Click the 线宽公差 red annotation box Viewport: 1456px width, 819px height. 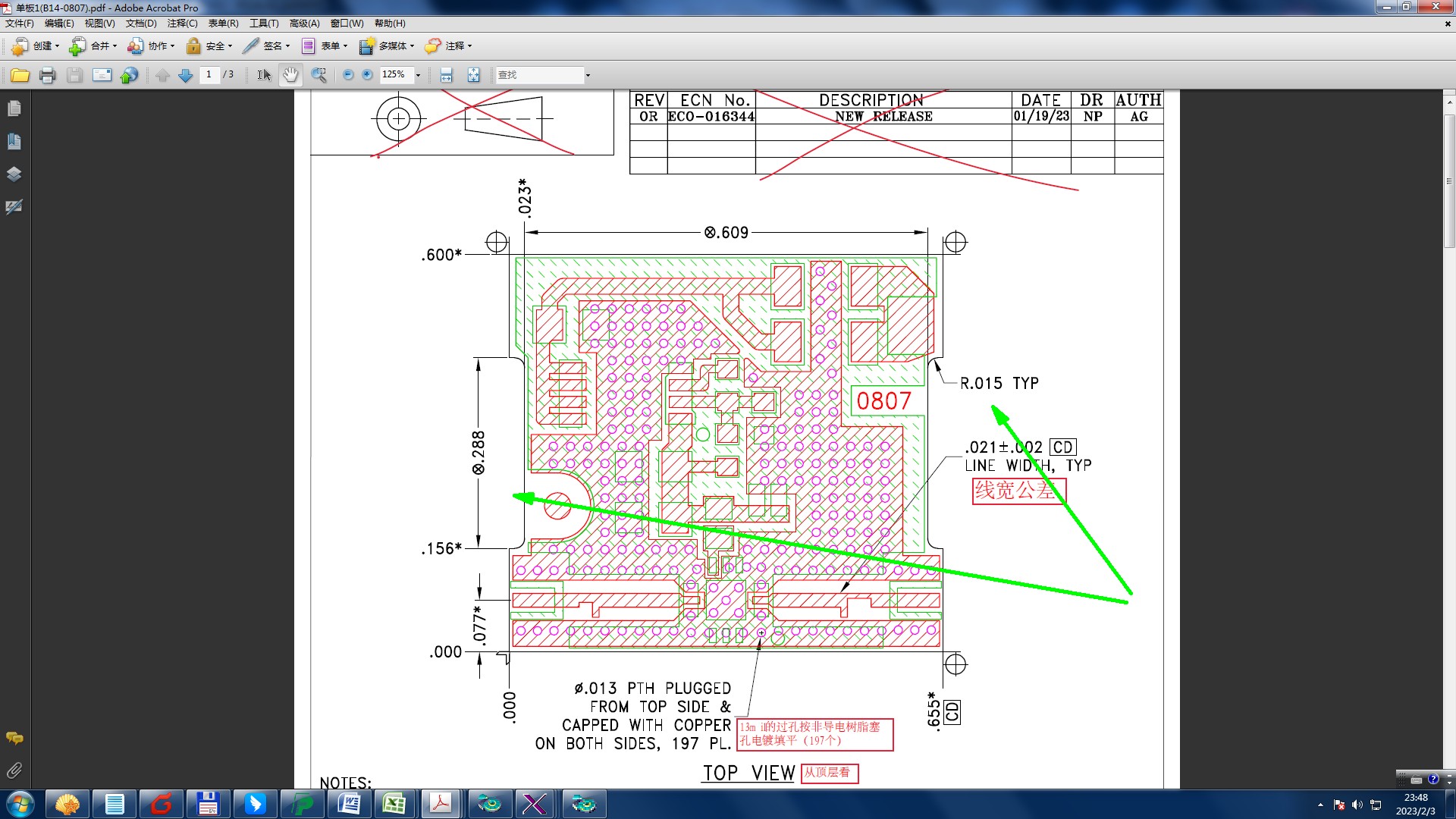[x=1019, y=491]
